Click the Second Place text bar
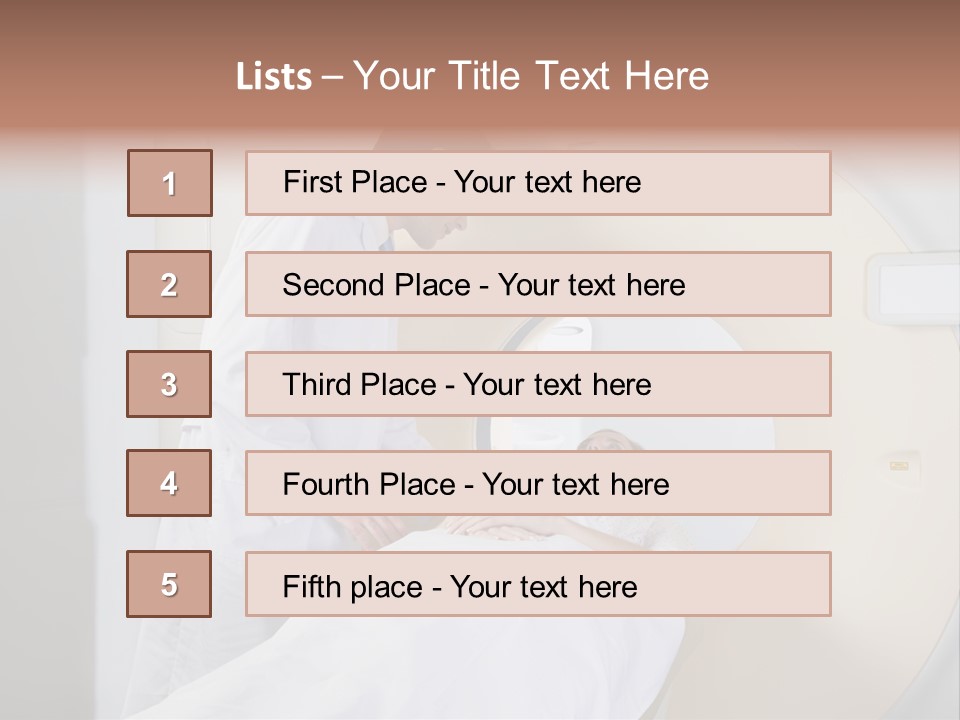 click(x=538, y=284)
